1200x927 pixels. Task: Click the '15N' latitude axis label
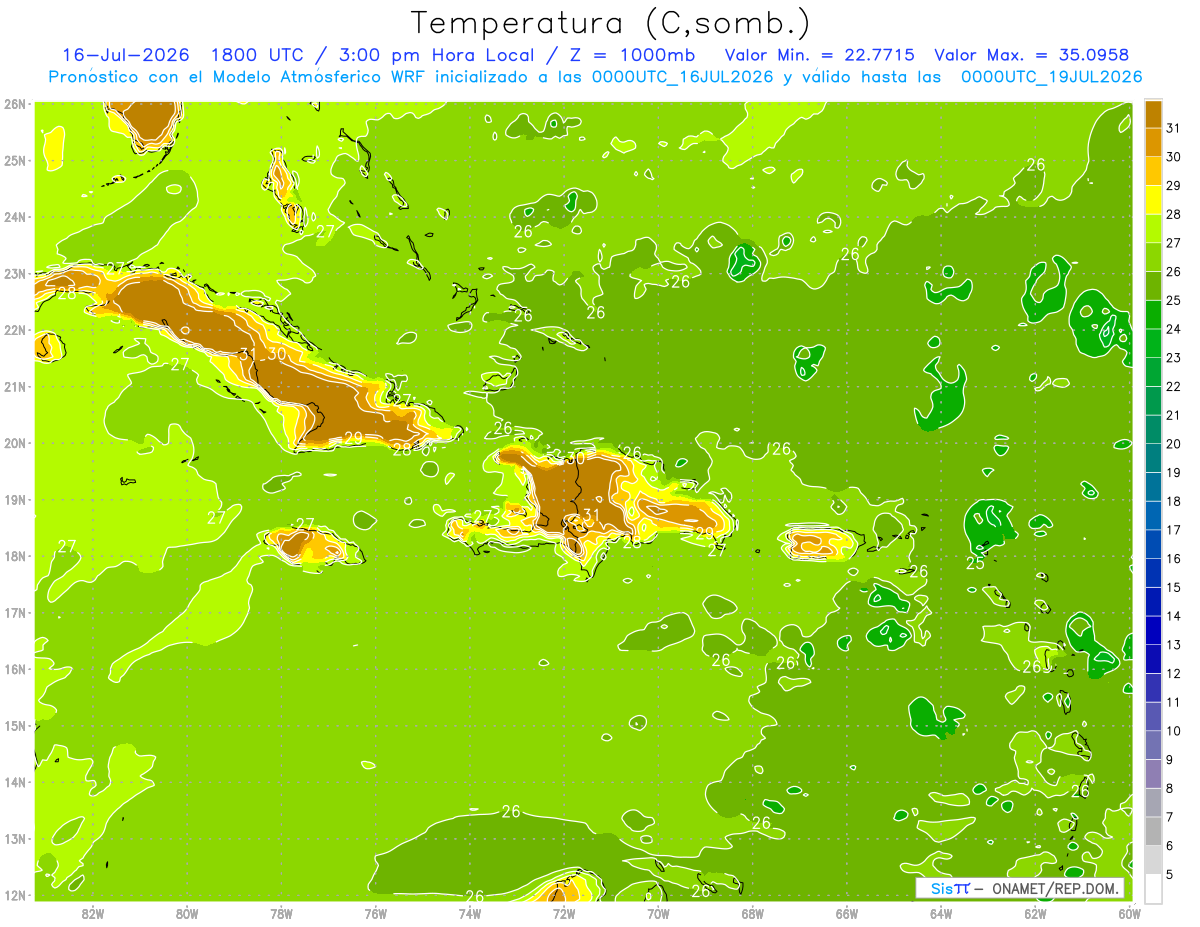point(15,725)
